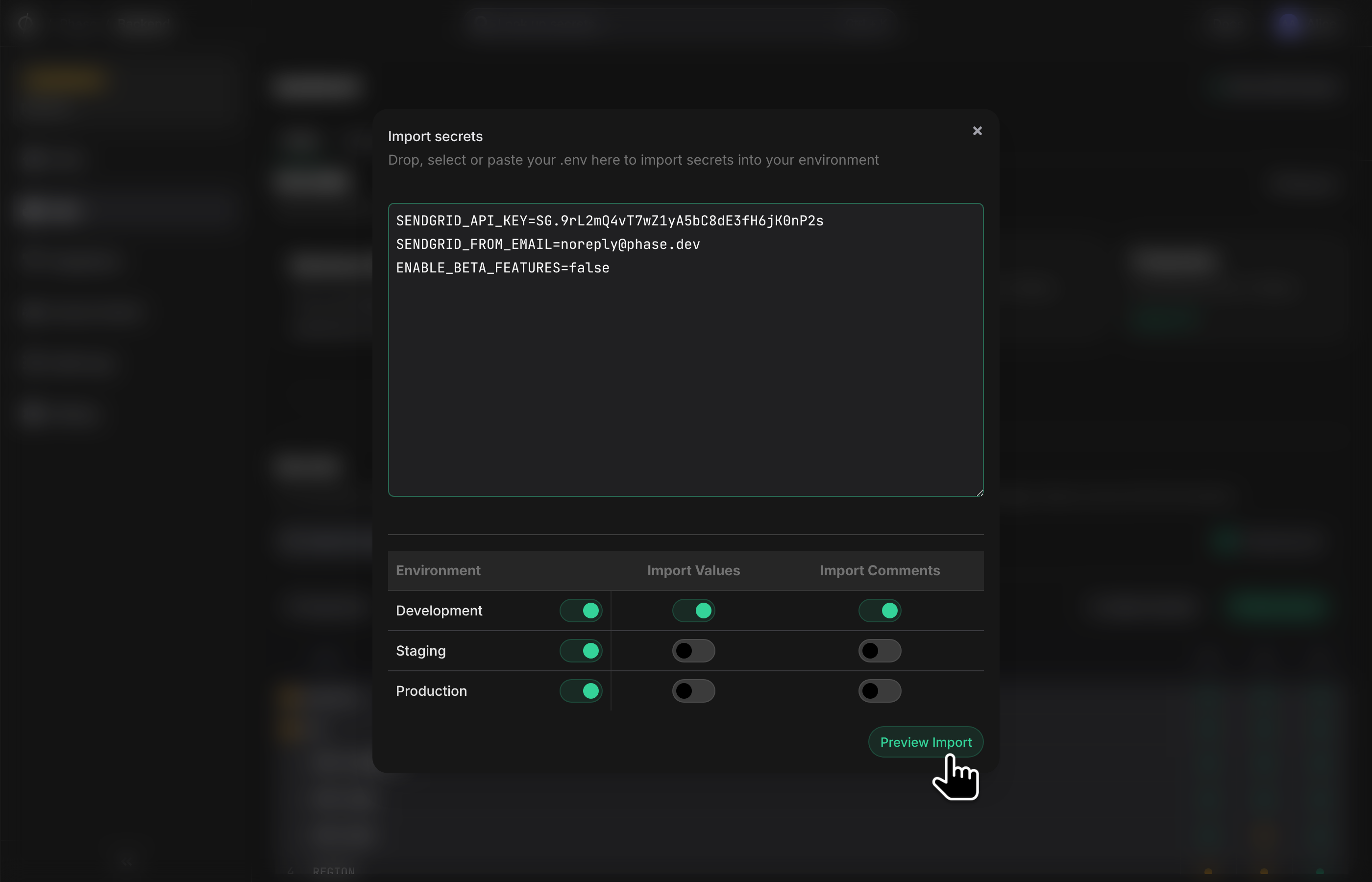Click the SENDGRID_API_KEY line in textarea
The width and height of the screenshot is (1372, 882).
[x=609, y=221]
